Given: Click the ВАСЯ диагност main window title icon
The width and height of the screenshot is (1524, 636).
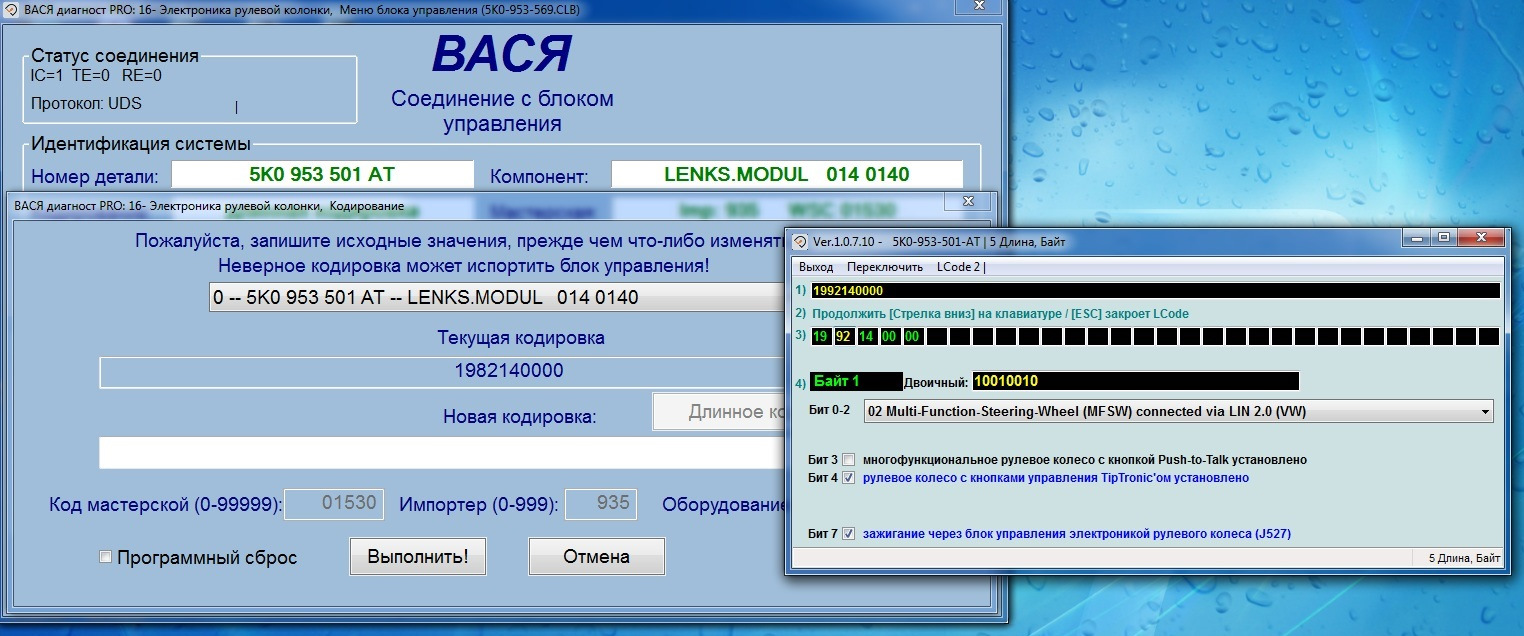Looking at the screenshot, I should point(13,10).
